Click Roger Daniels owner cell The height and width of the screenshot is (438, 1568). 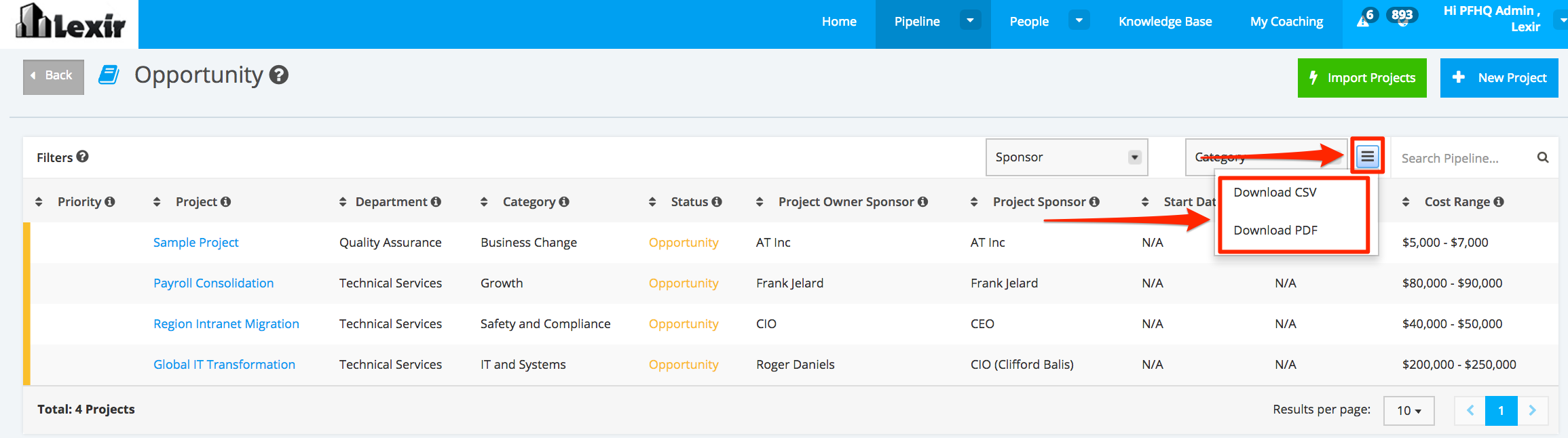pyautogui.click(x=795, y=365)
